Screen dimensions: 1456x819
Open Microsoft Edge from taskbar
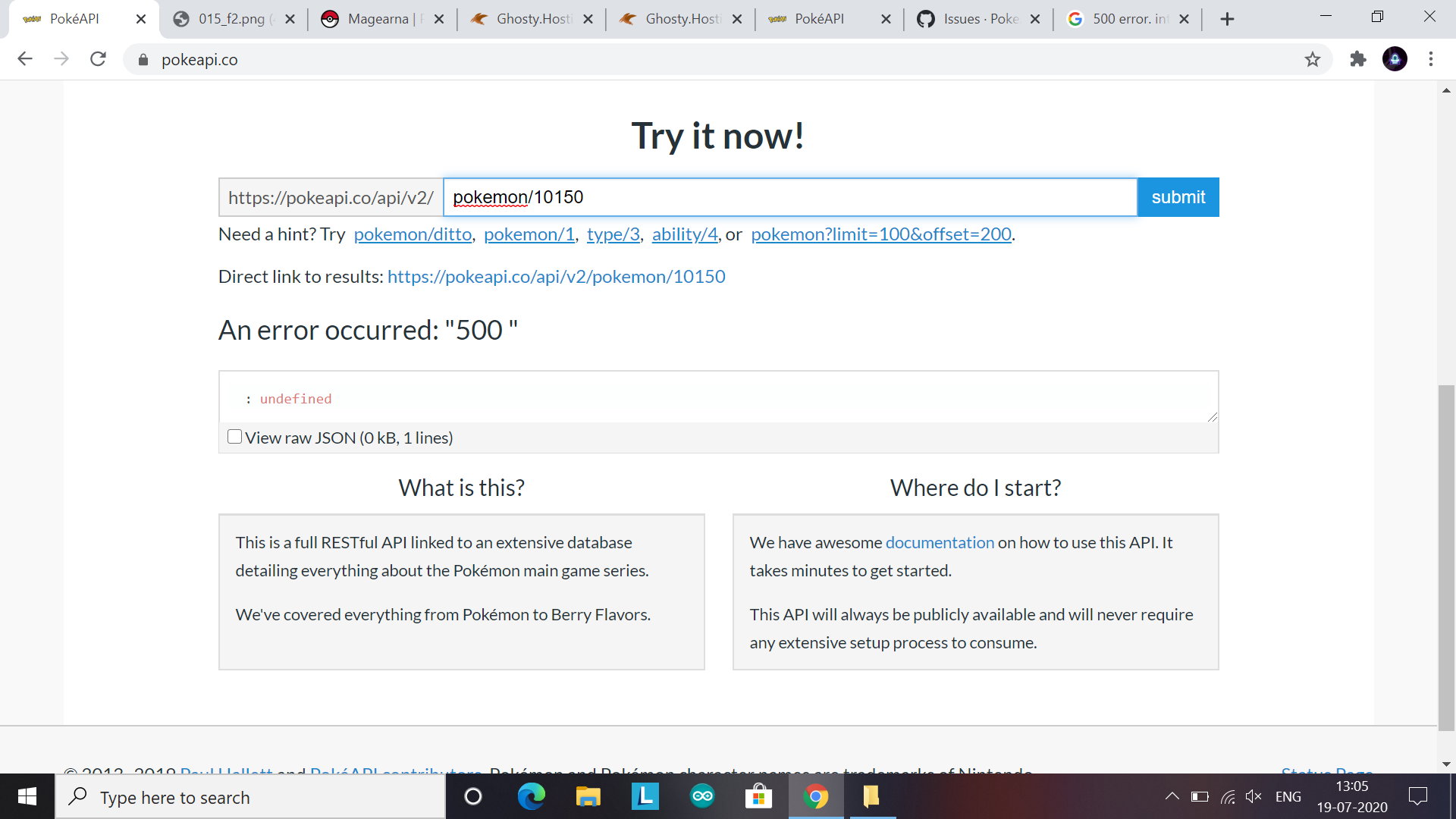(531, 796)
